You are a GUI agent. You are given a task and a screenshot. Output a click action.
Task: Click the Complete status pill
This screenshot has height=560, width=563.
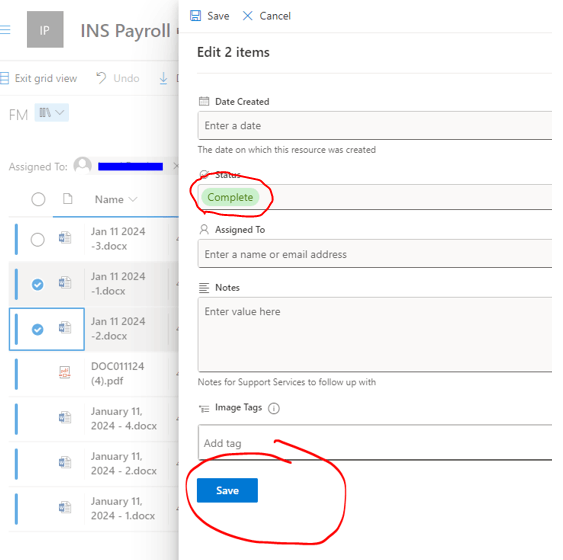coord(230,197)
